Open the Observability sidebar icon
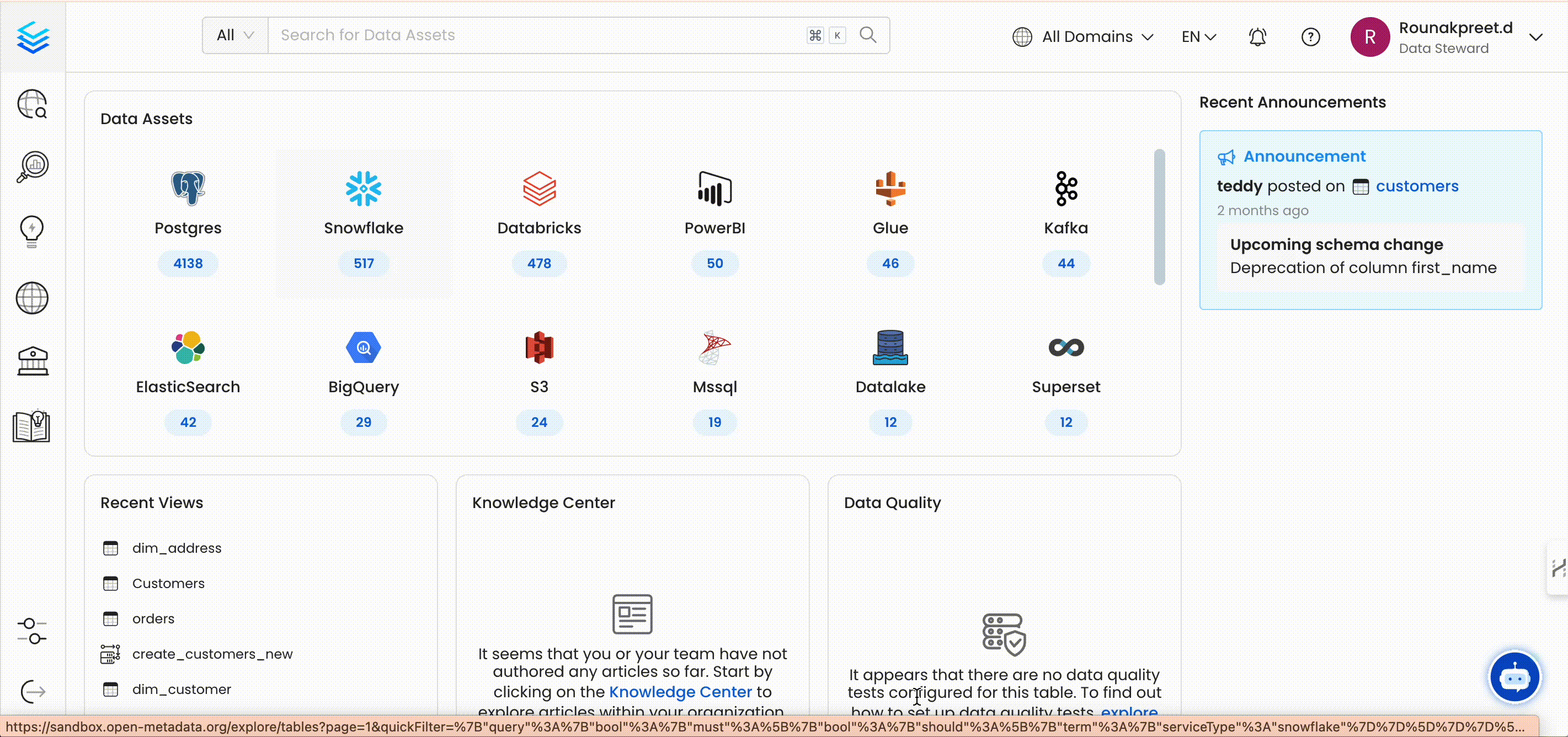 click(x=32, y=167)
